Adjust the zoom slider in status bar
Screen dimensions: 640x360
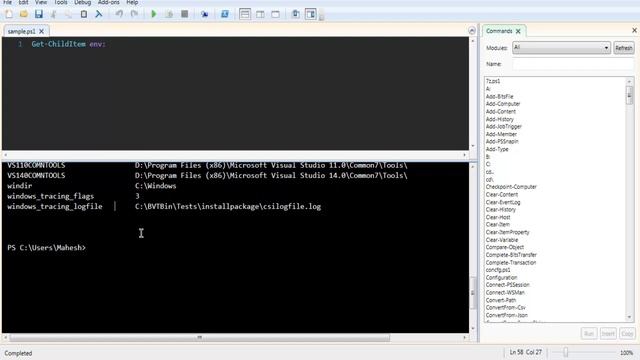coord(566,352)
